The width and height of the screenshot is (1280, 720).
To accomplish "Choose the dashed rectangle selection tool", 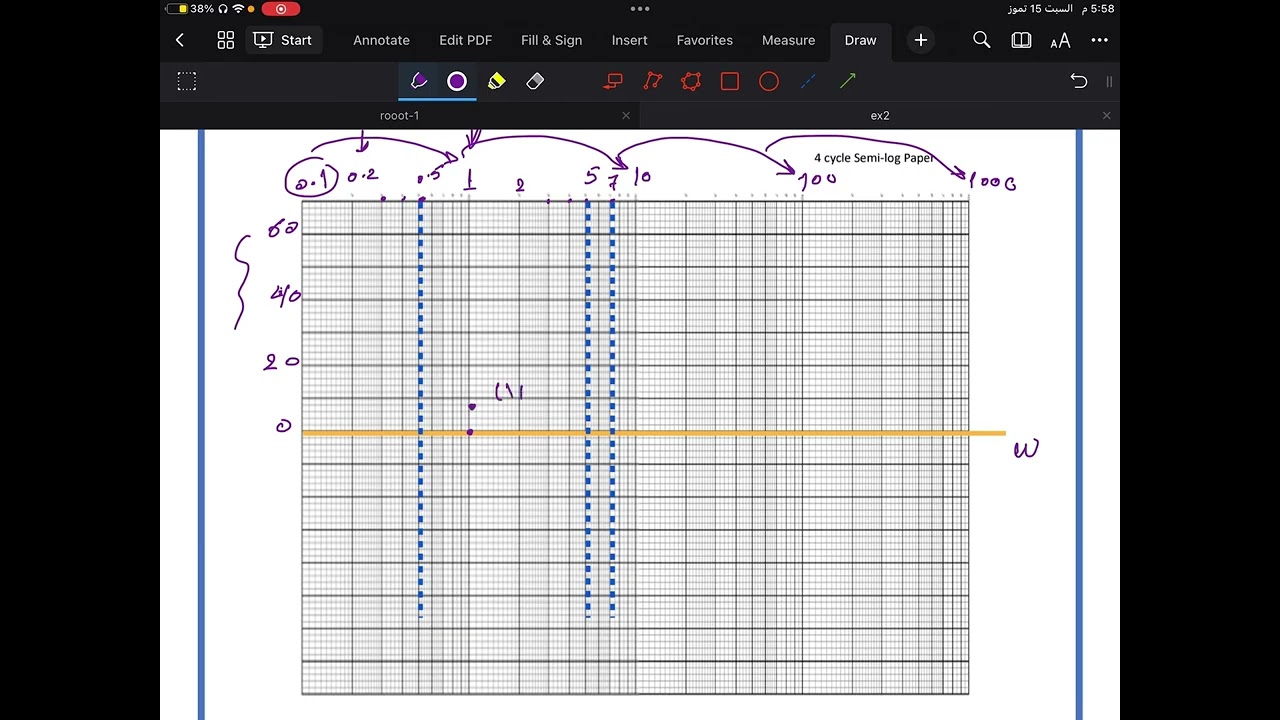I will (187, 81).
